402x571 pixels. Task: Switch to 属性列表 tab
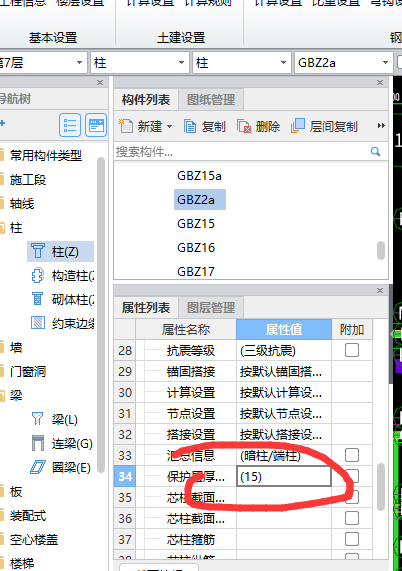pos(146,308)
